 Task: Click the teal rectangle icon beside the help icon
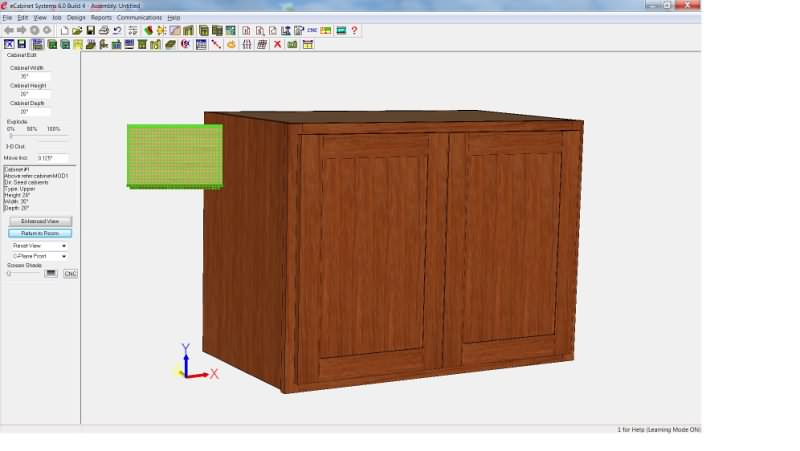point(341,31)
